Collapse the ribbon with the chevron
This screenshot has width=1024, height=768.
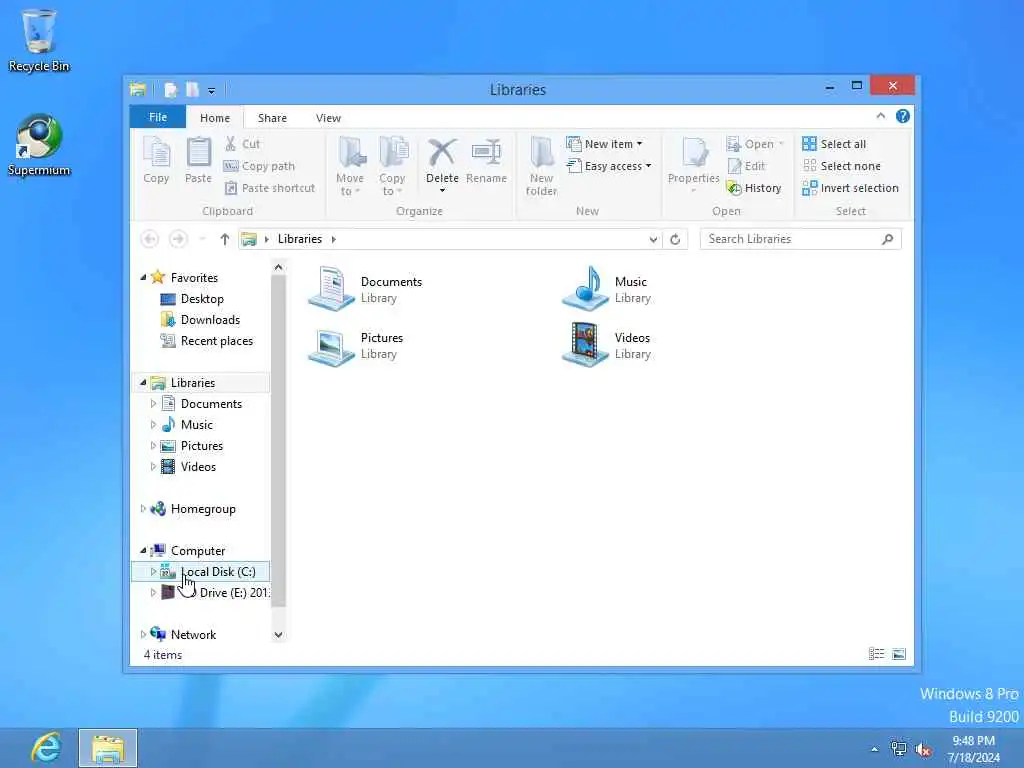click(x=881, y=116)
